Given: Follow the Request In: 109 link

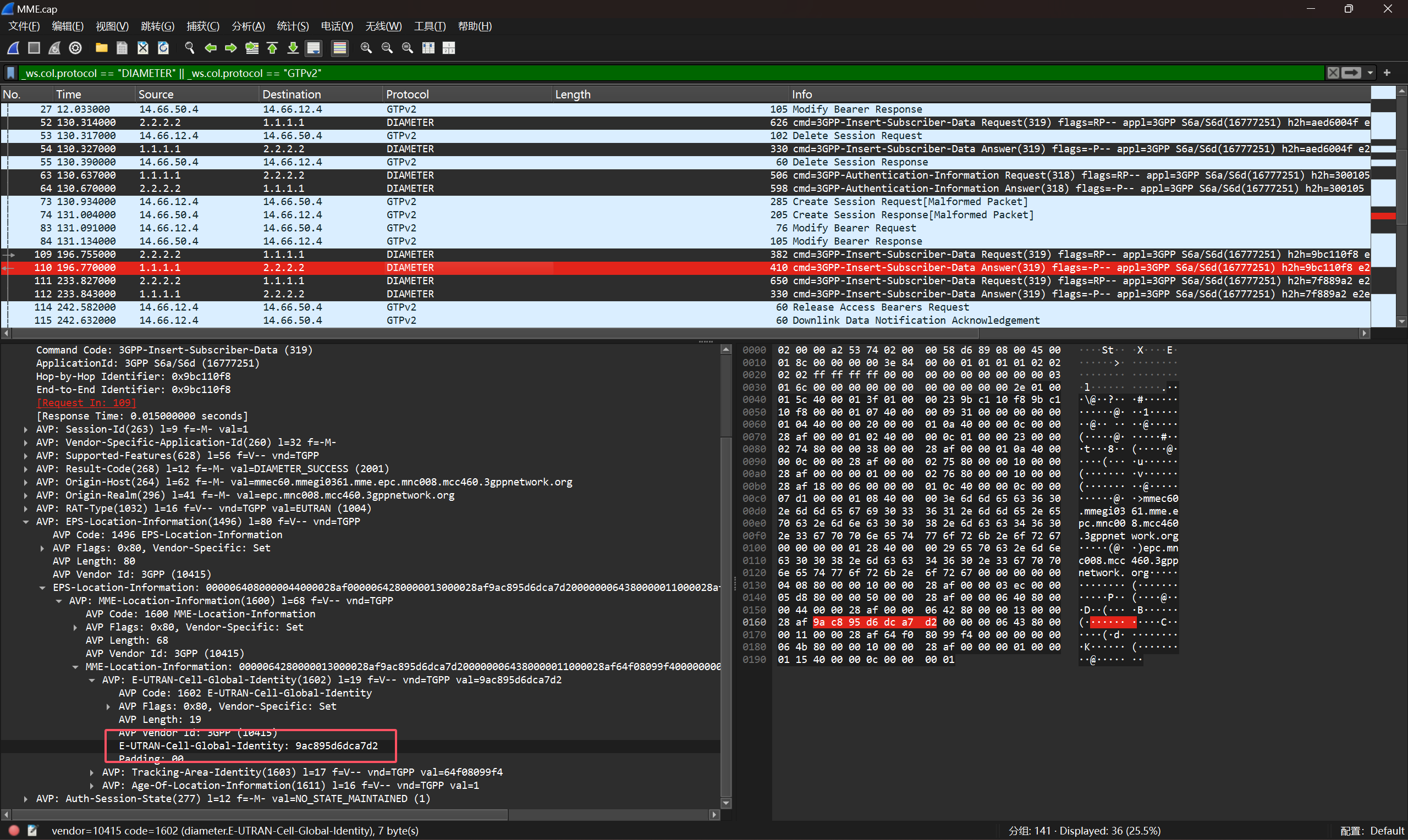Looking at the screenshot, I should pos(86,403).
